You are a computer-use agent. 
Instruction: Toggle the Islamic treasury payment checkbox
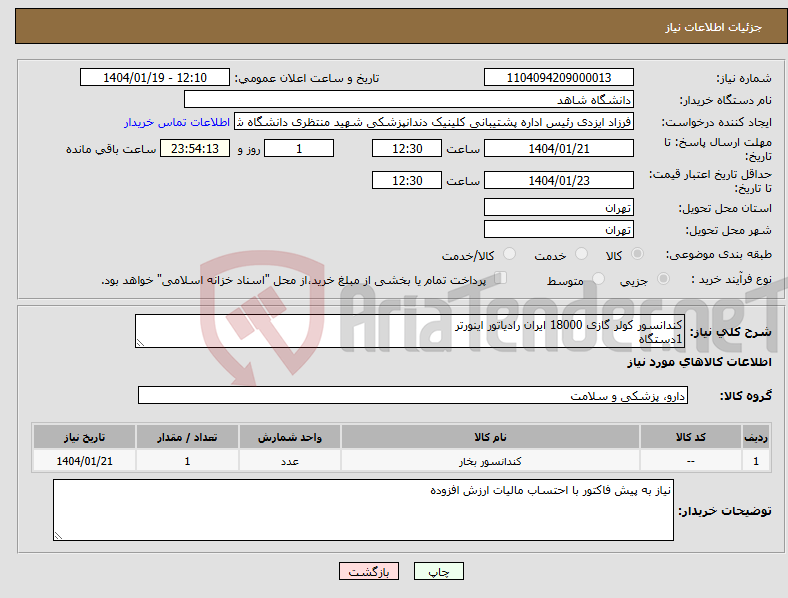click(x=501, y=278)
